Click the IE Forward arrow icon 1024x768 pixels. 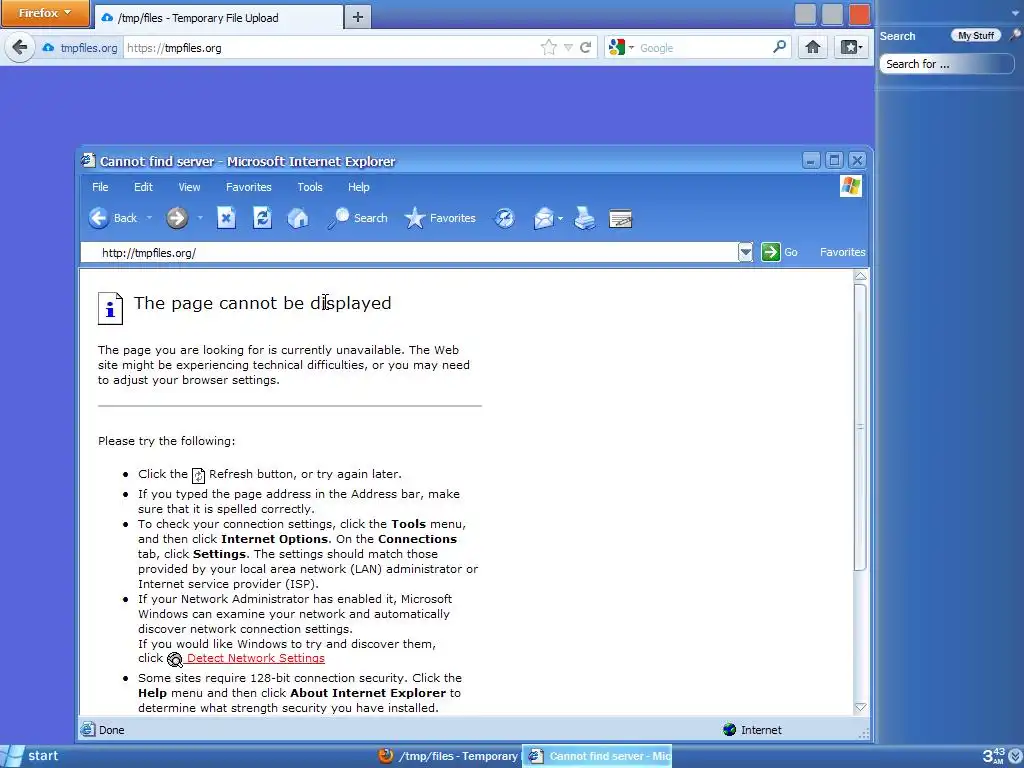pos(176,218)
